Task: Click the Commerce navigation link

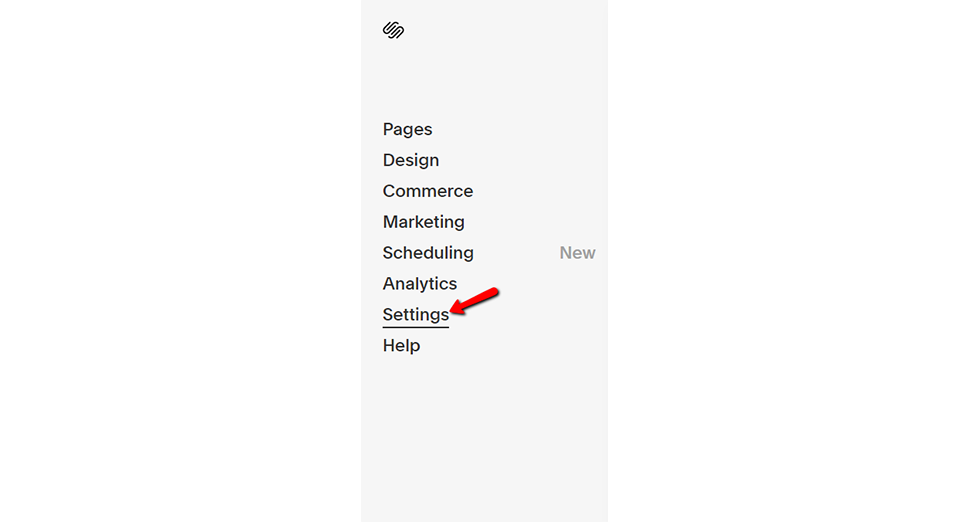Action: 427,191
